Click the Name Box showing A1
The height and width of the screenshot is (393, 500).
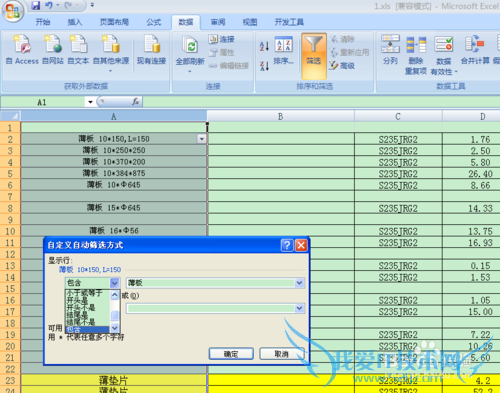coord(43,102)
